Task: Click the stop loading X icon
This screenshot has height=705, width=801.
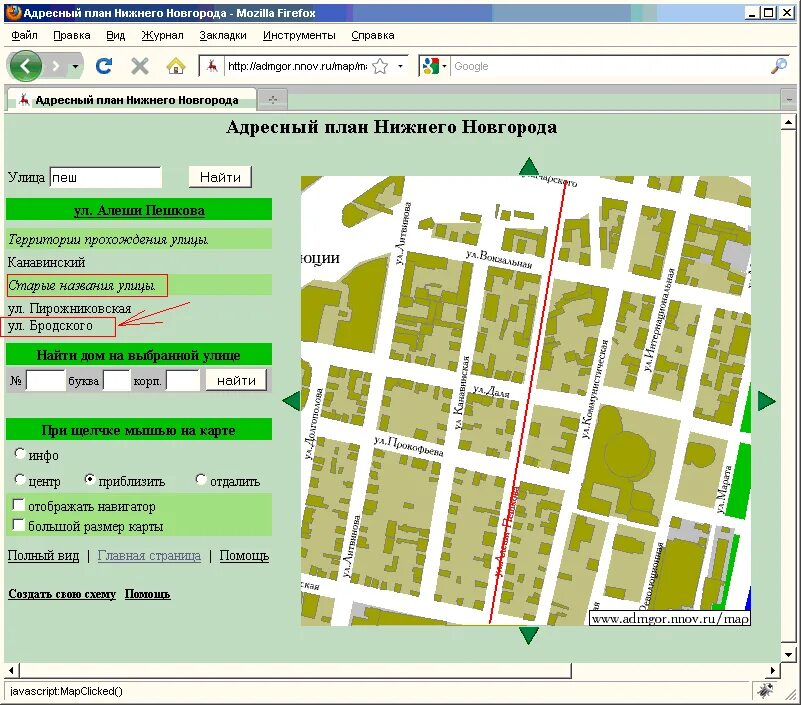Action: tap(139, 66)
